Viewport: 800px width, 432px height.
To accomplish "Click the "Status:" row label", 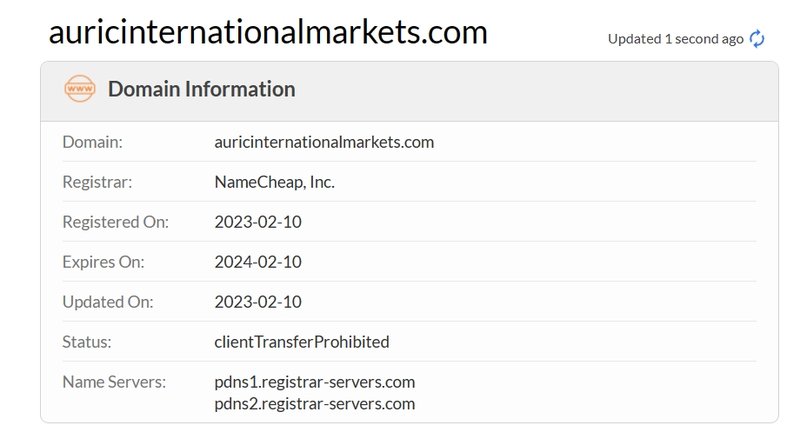I will click(x=86, y=342).
